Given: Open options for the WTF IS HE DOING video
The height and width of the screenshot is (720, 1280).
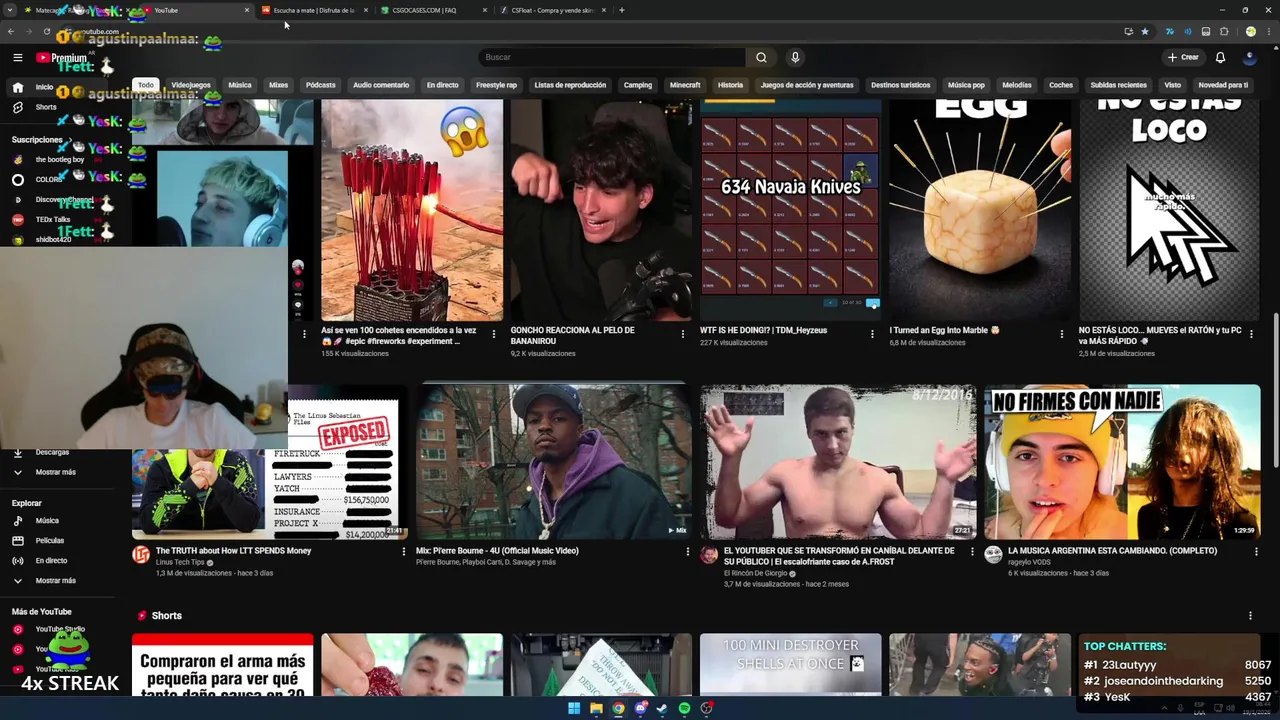Looking at the screenshot, I should pyautogui.click(x=872, y=334).
